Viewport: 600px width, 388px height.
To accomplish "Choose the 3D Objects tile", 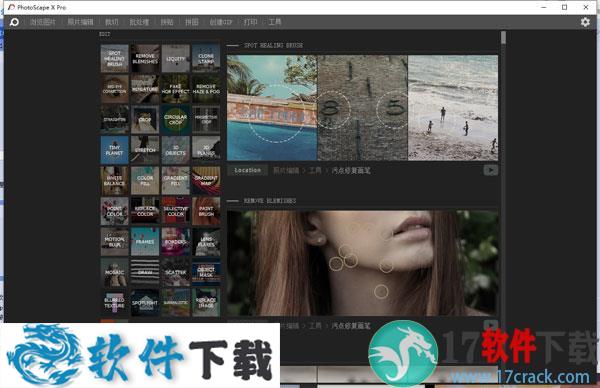I will coord(176,150).
